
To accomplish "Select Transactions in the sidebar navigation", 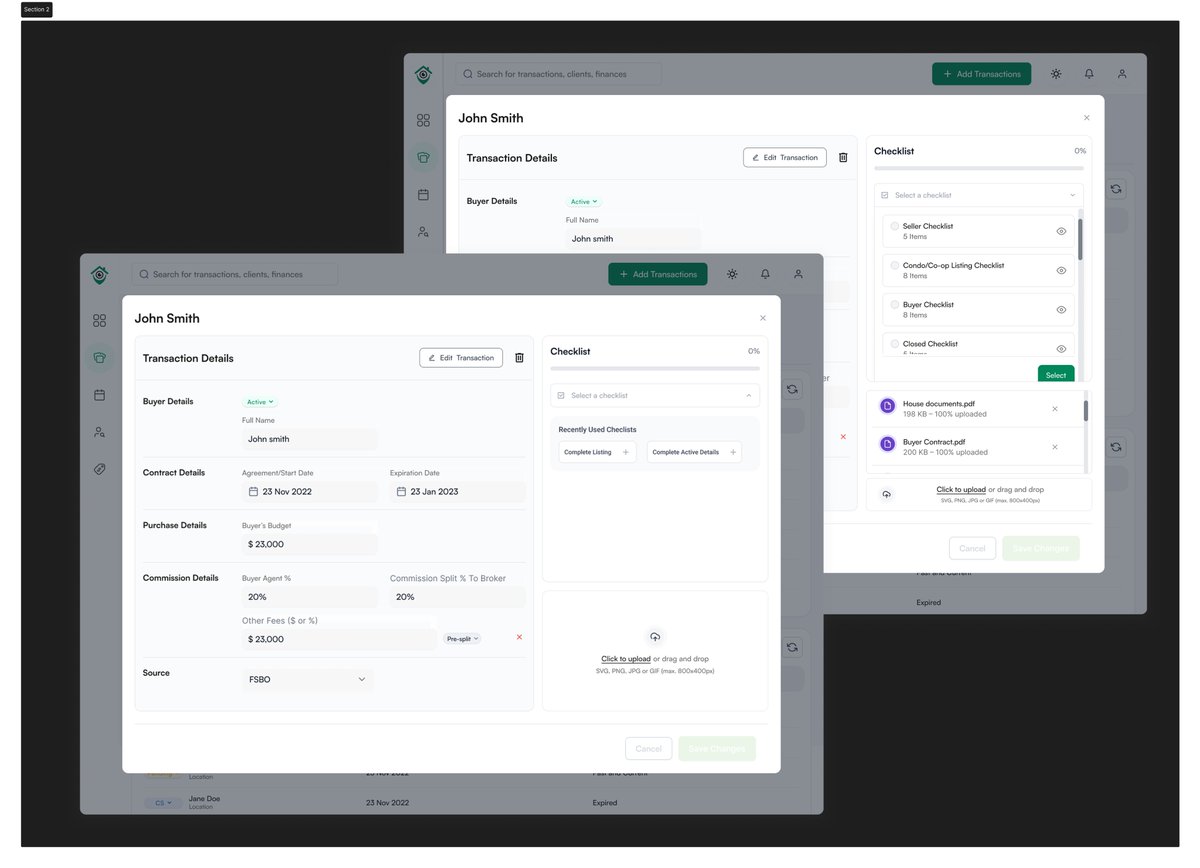I will pyautogui.click(x=99, y=357).
